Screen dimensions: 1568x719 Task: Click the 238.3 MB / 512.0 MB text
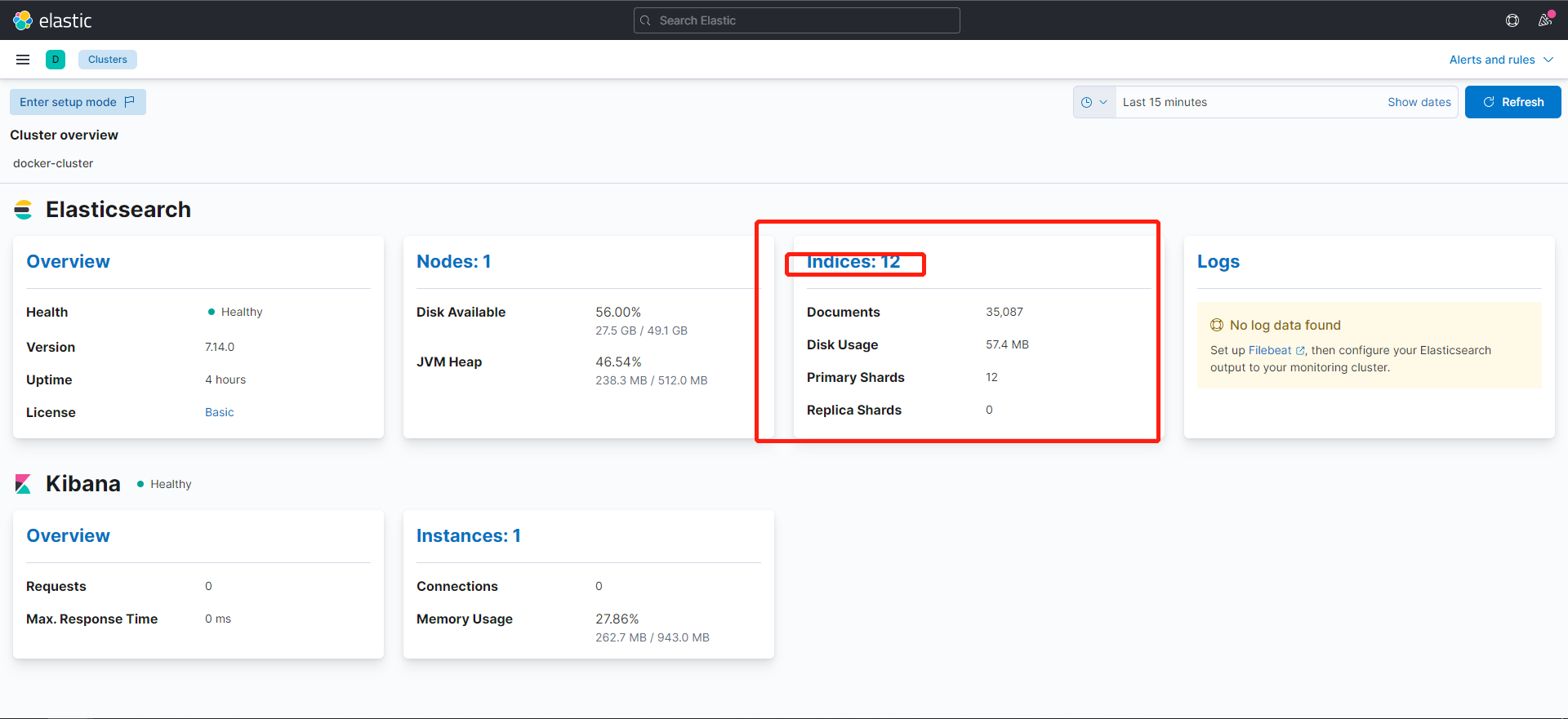(651, 380)
